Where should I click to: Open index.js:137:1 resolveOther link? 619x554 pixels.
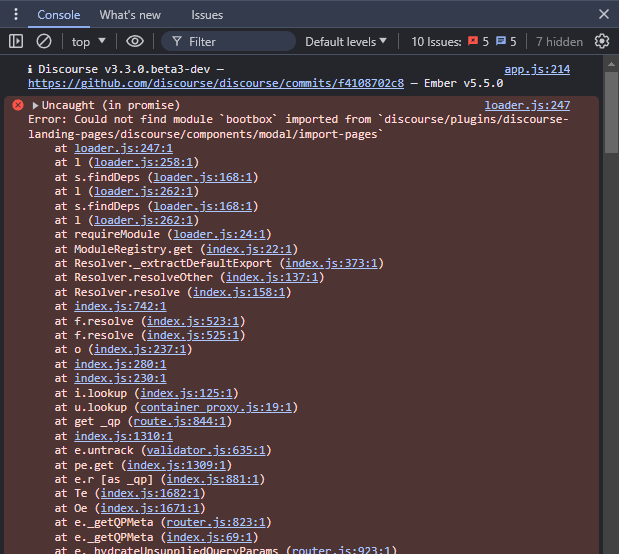click(x=272, y=277)
